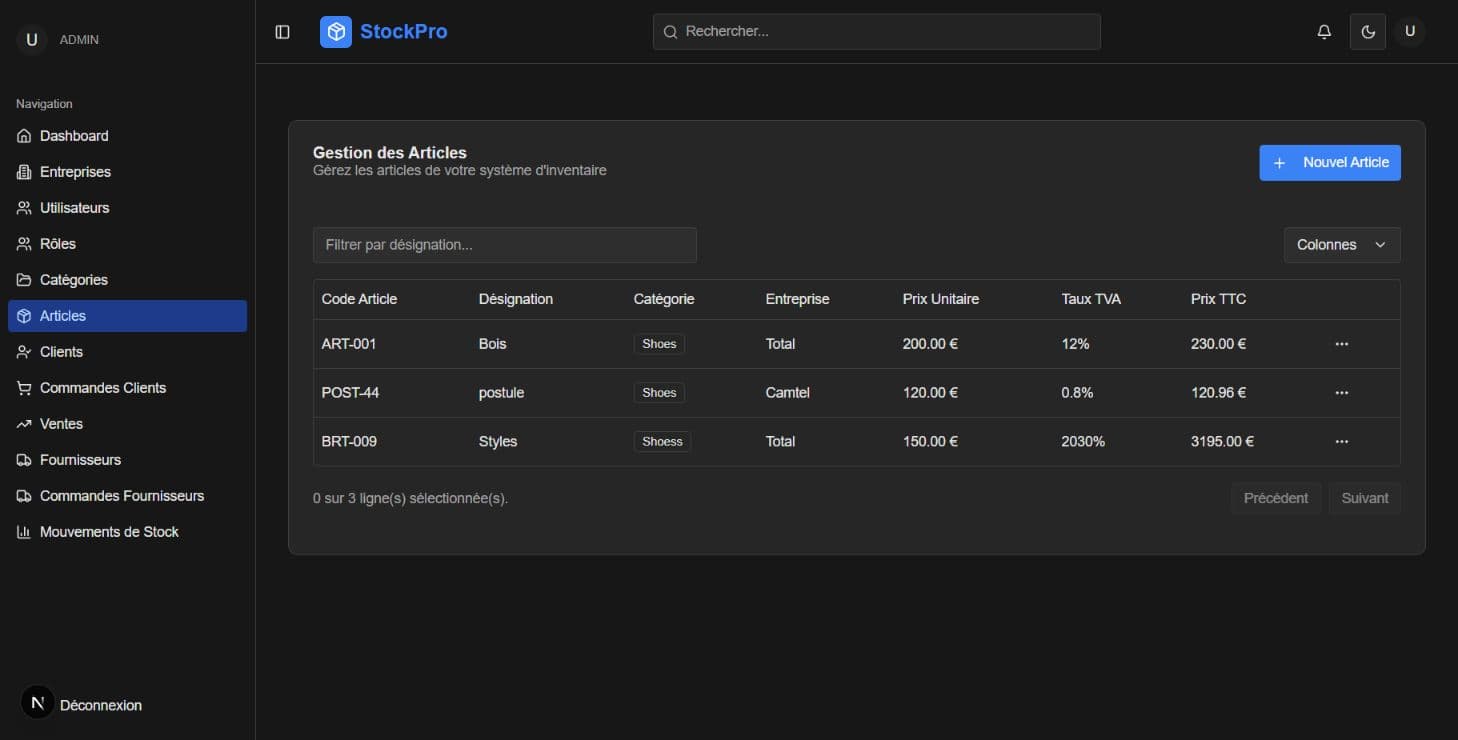
Task: Click Code Article column header
Action: [x=359, y=299]
